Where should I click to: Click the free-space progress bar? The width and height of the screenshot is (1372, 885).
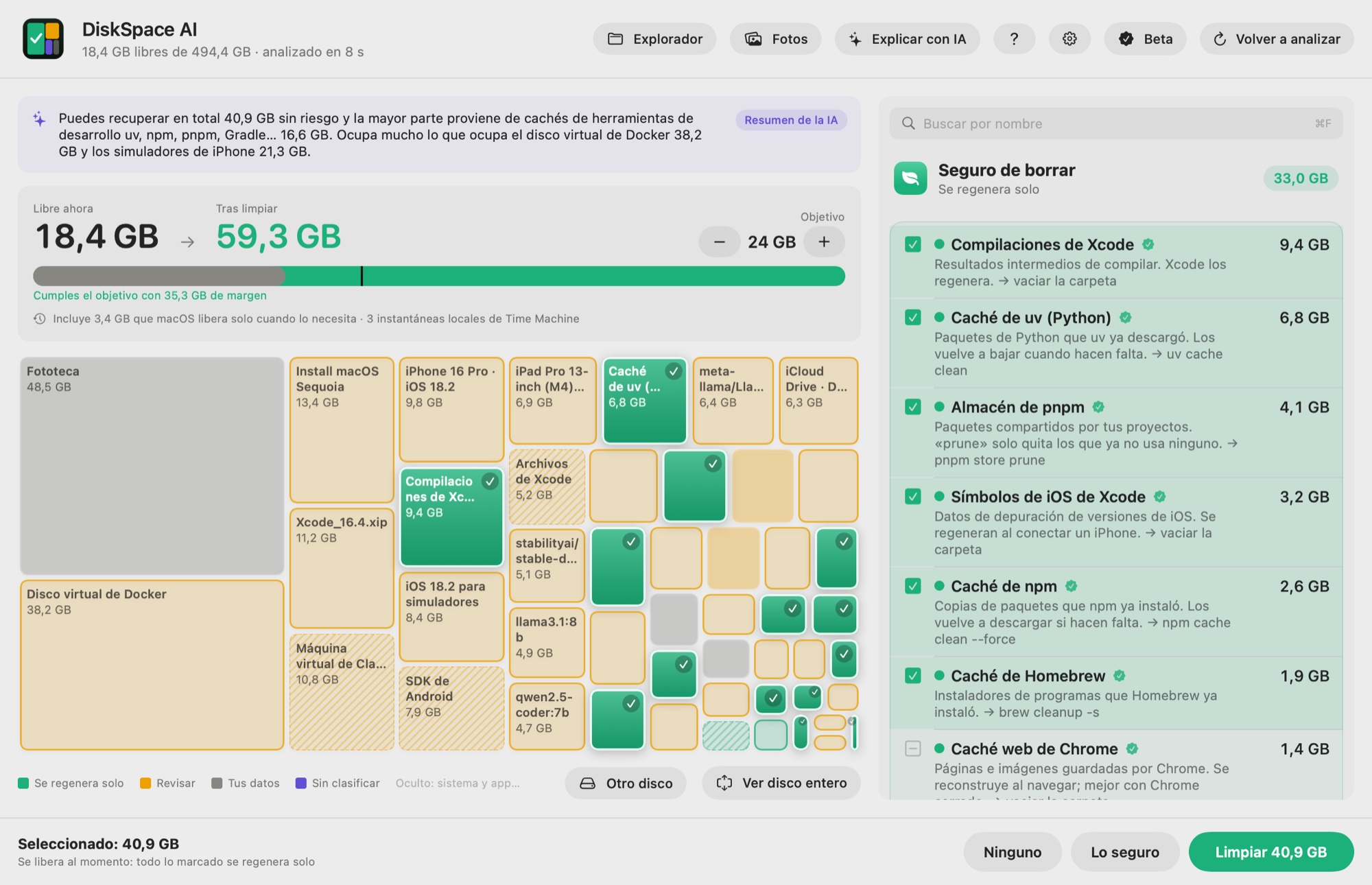439,276
